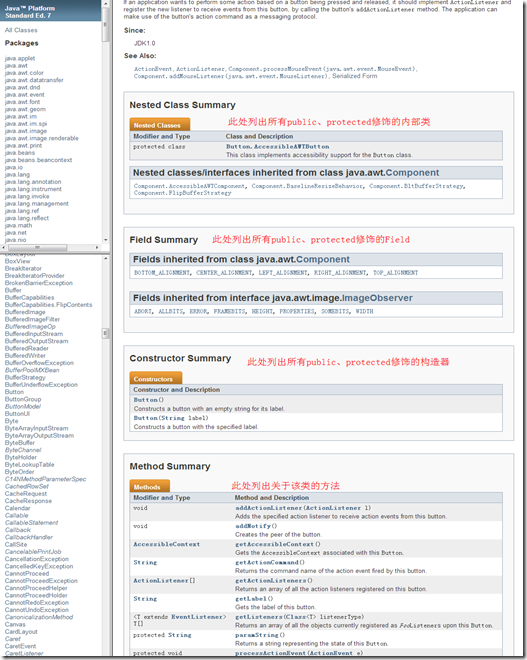Open BoxView class
The width and height of the screenshot is (527, 660).
[x=17, y=261]
